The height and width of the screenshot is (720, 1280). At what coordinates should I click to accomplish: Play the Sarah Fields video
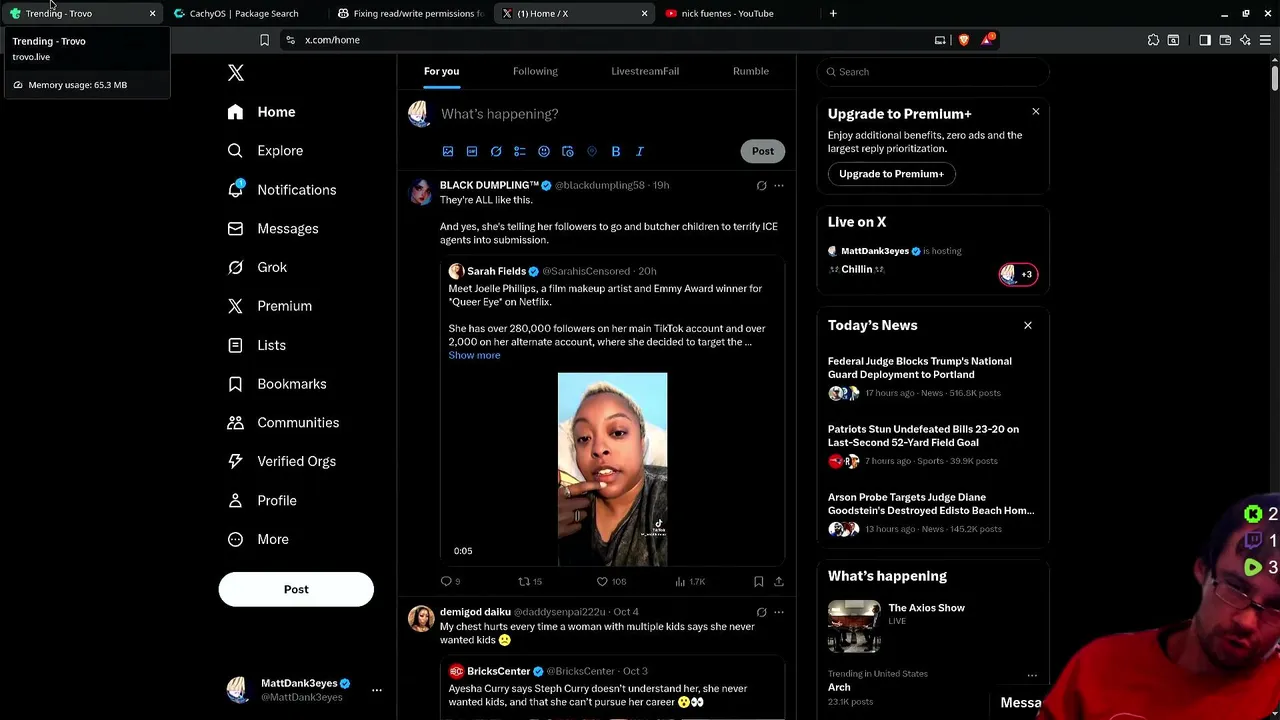coord(612,469)
